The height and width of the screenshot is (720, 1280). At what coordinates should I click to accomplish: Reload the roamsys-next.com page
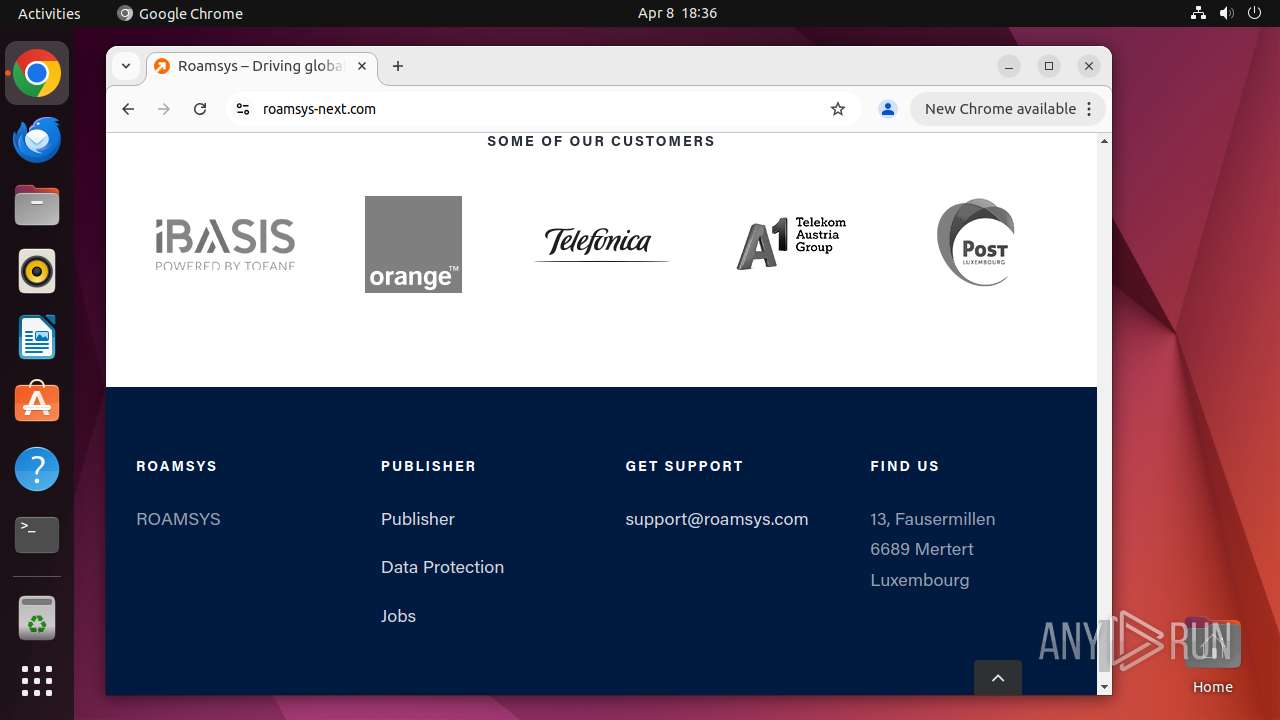click(x=200, y=109)
